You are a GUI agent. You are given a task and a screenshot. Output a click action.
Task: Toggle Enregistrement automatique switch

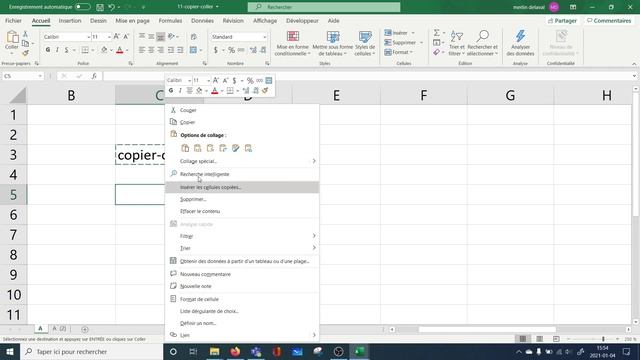click(x=82, y=7)
